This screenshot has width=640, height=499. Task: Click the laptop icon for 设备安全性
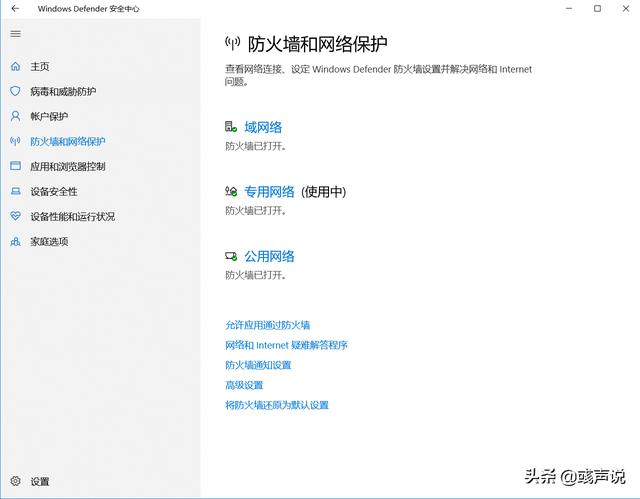[x=16, y=191]
